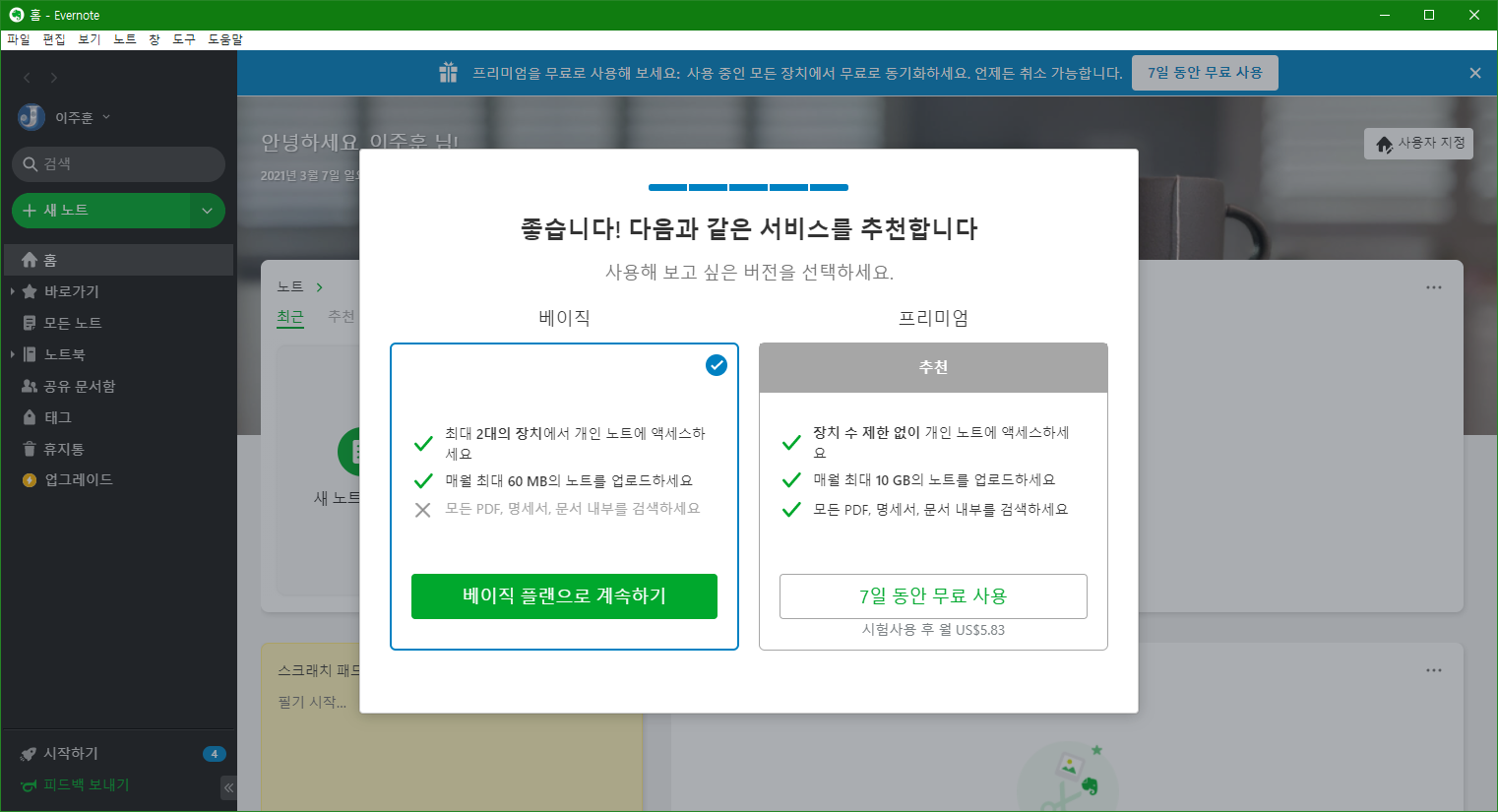Click 매월 최대 60 MB의 노트를 업로드하세요 text

[x=569, y=481]
